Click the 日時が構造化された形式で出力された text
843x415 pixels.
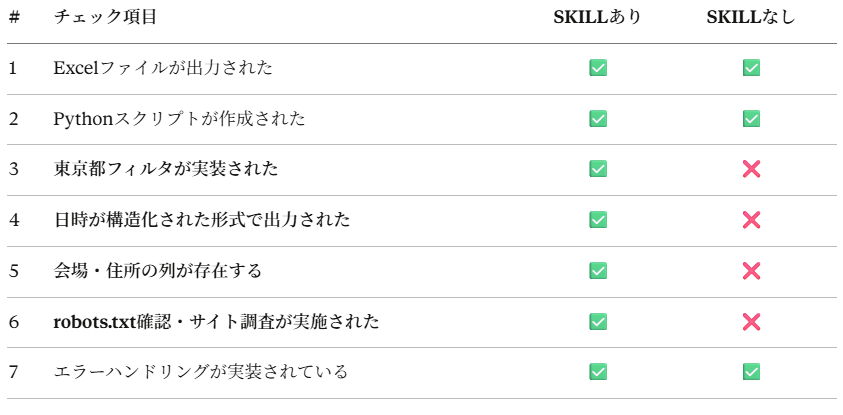pos(201,220)
